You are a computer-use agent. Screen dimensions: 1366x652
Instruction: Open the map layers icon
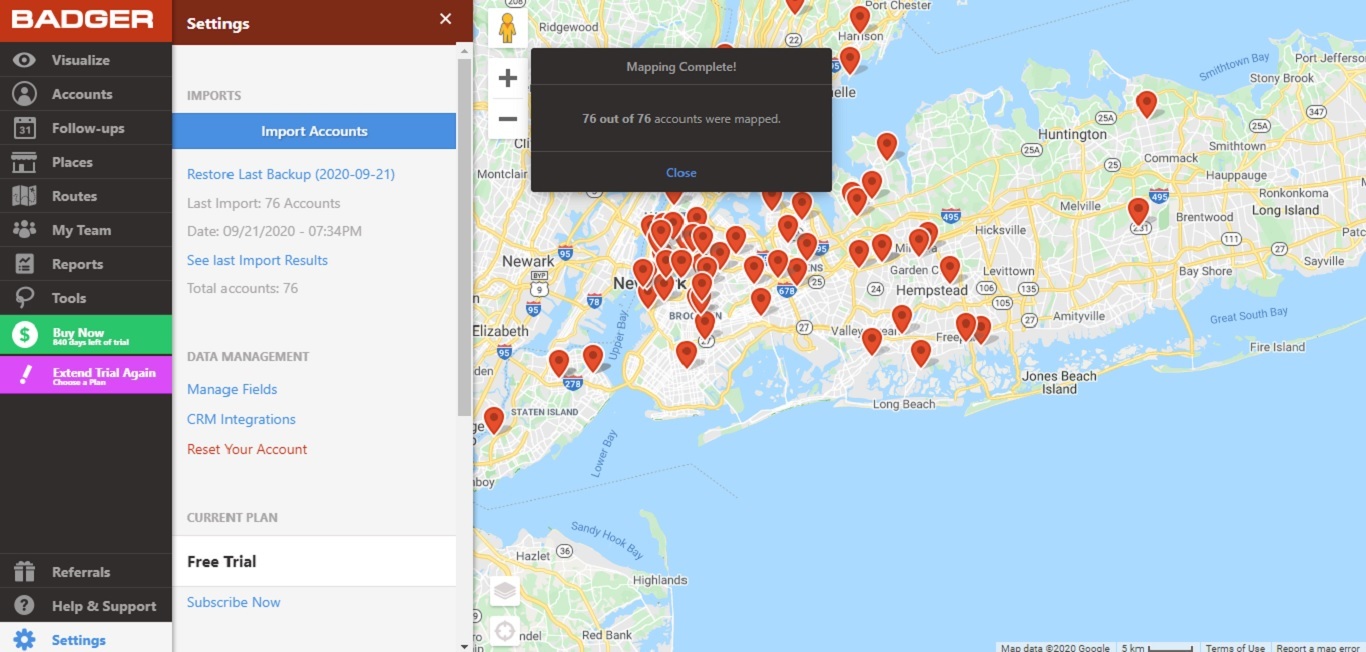505,591
